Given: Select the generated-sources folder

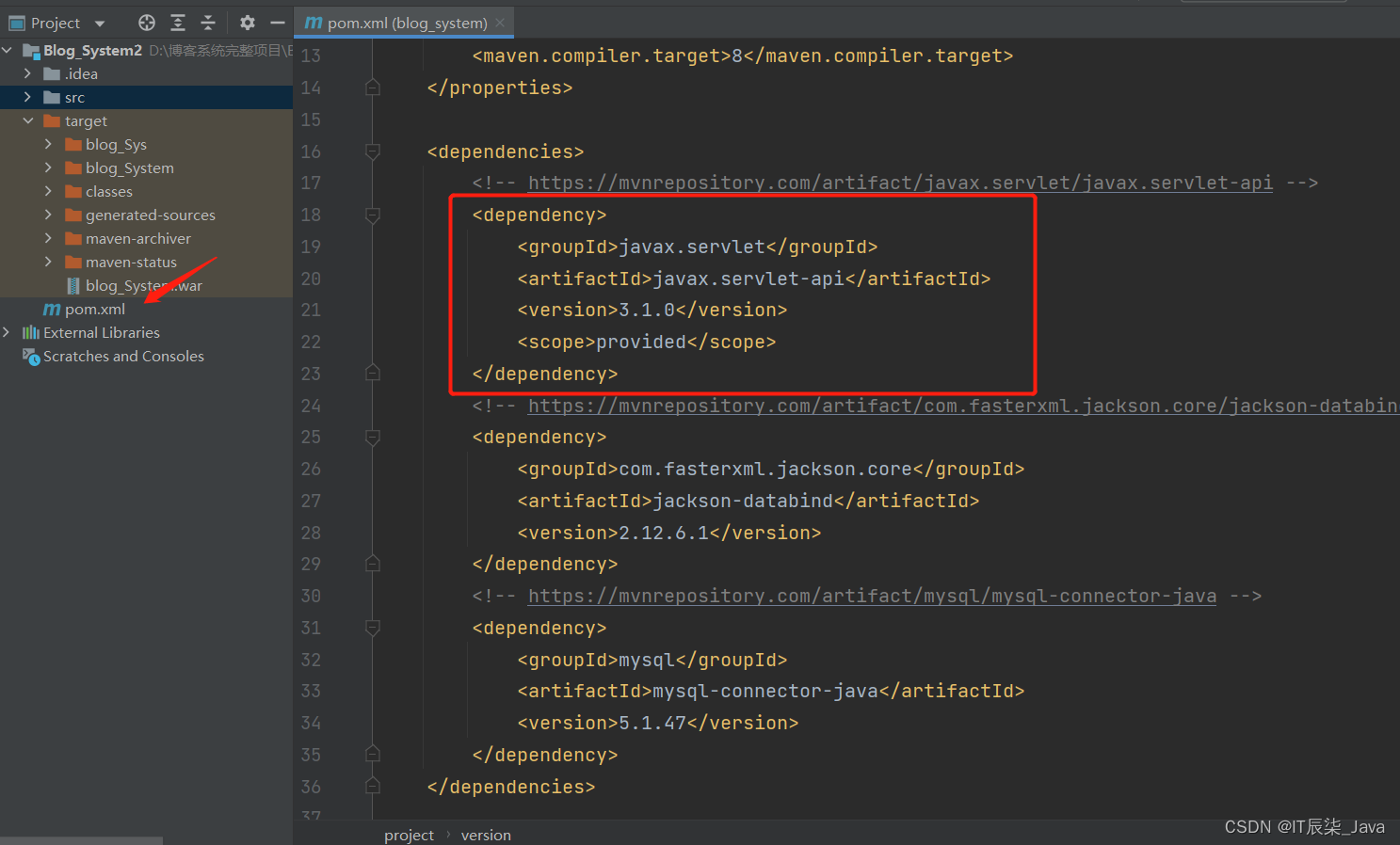Looking at the screenshot, I should click(151, 215).
